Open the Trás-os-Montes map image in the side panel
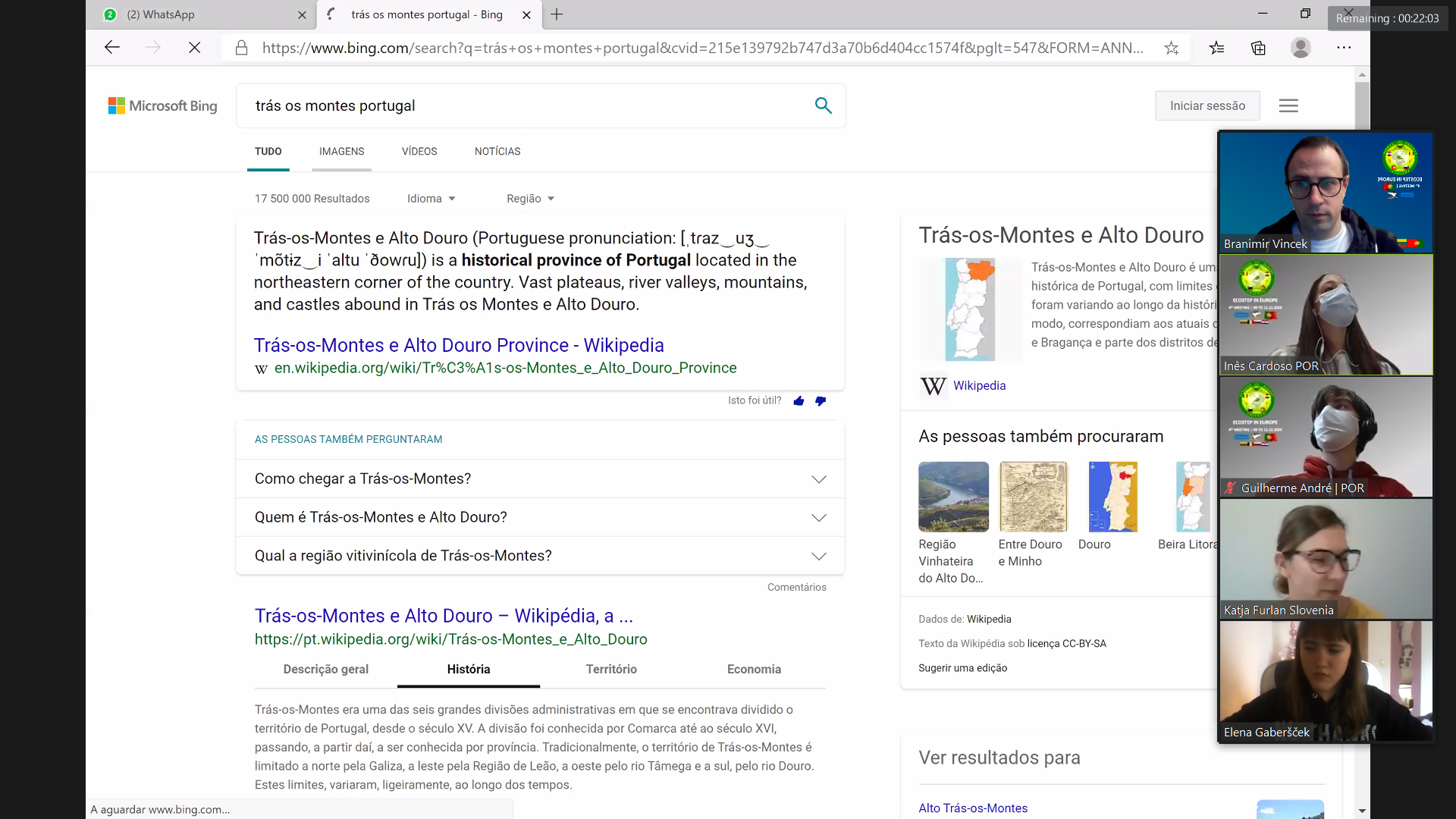 970,309
